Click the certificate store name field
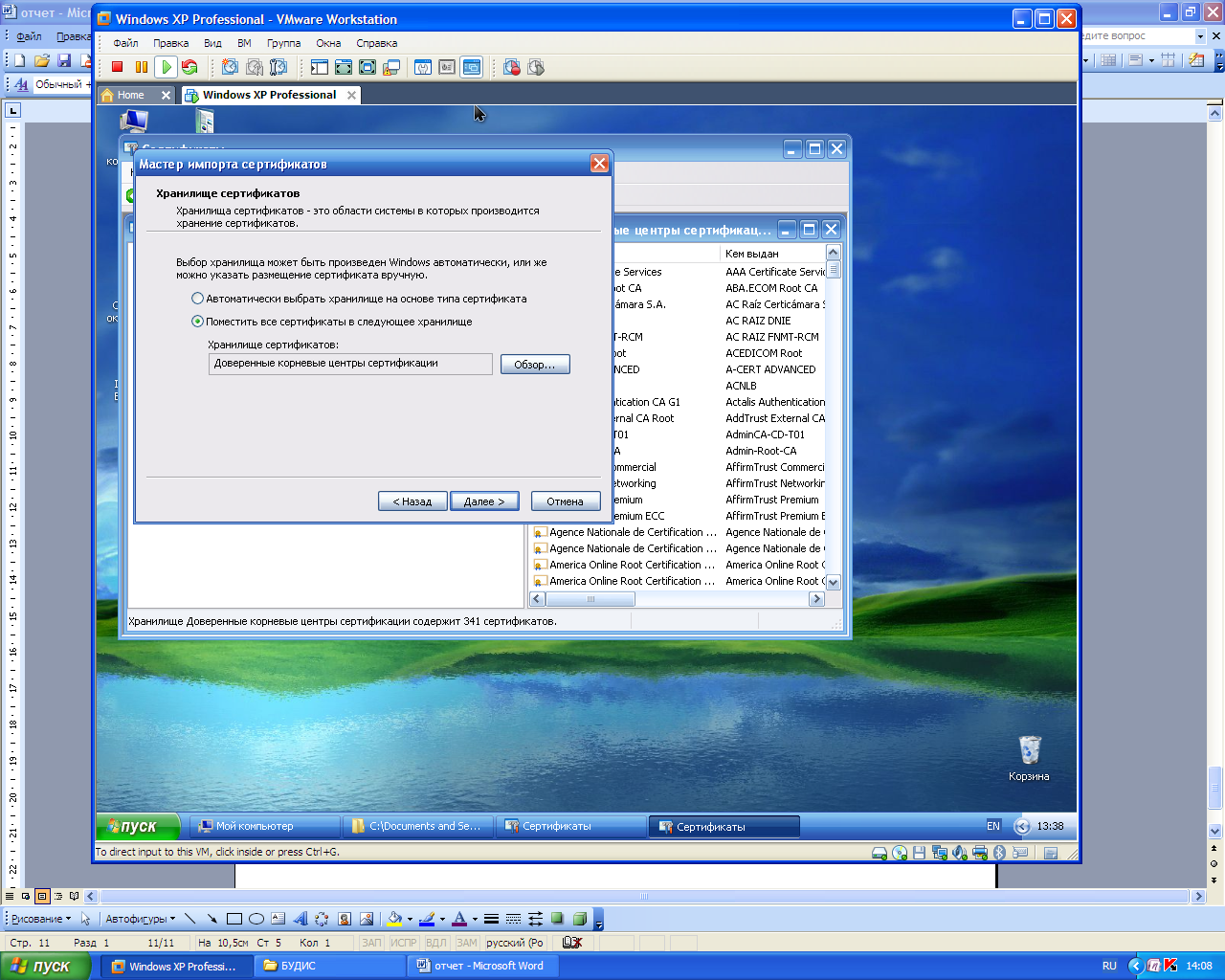The height and width of the screenshot is (980, 1225). [x=350, y=364]
